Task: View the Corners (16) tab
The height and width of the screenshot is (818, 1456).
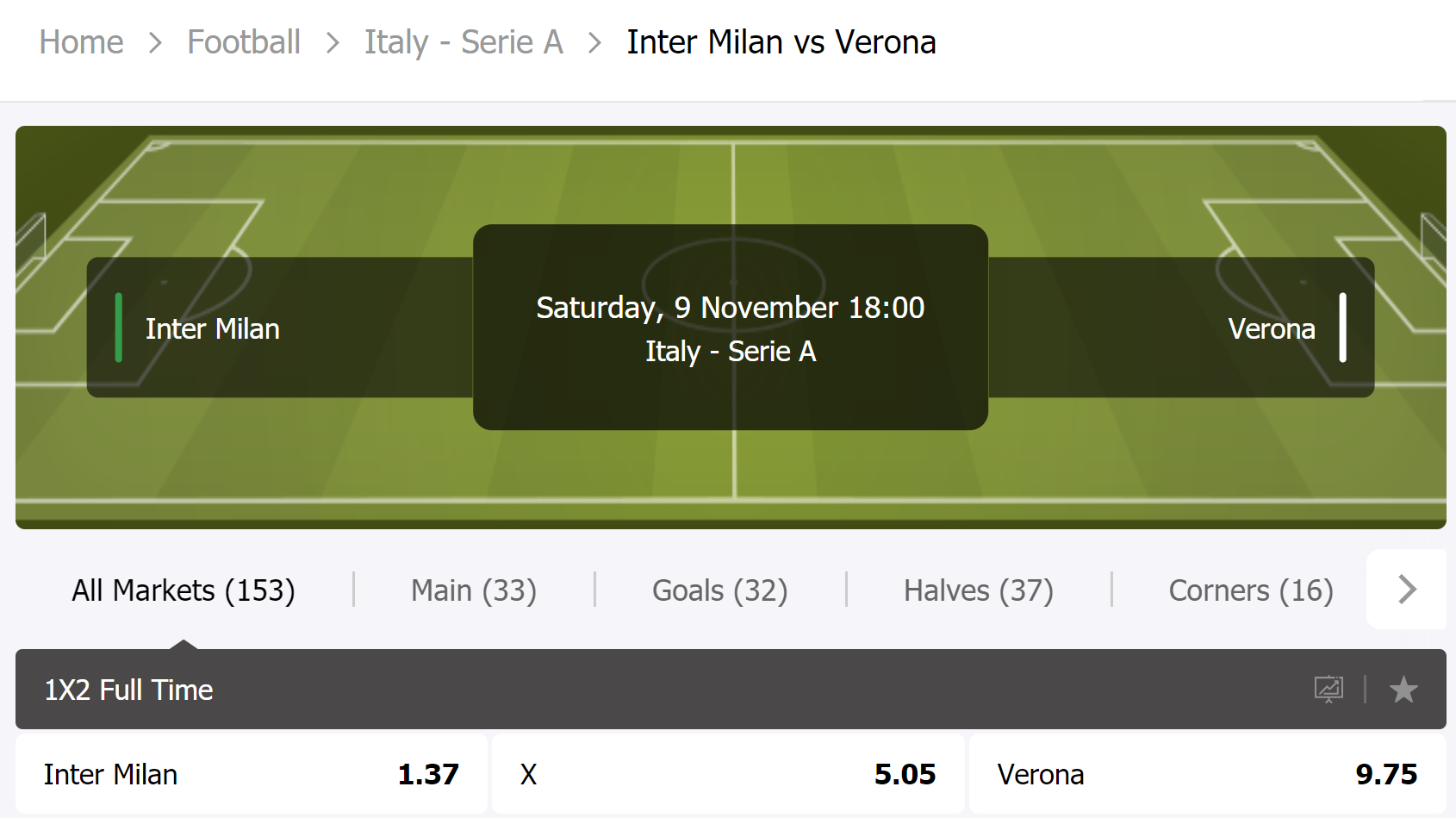Action: [1251, 590]
